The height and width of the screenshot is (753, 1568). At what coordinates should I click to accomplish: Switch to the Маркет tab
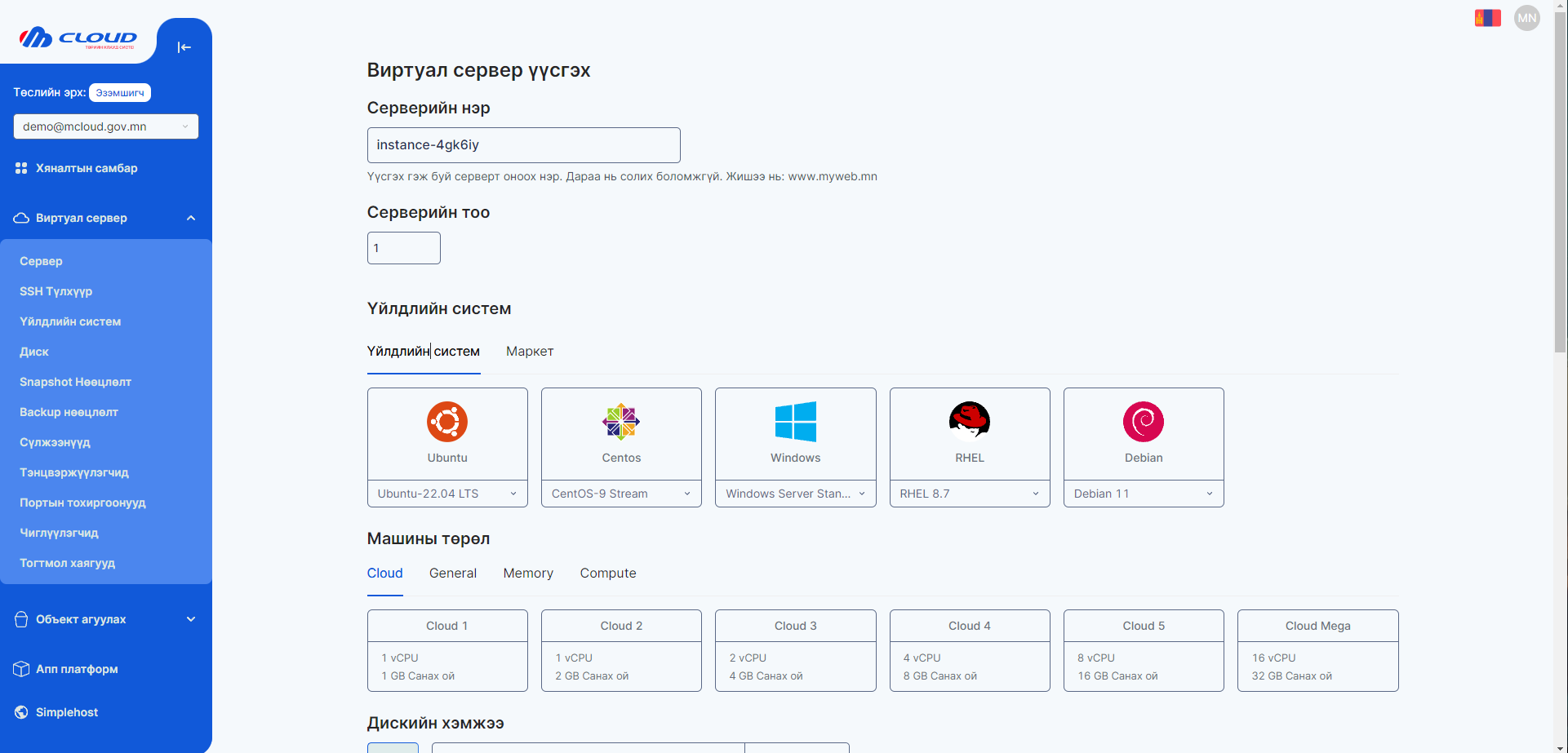click(x=530, y=352)
